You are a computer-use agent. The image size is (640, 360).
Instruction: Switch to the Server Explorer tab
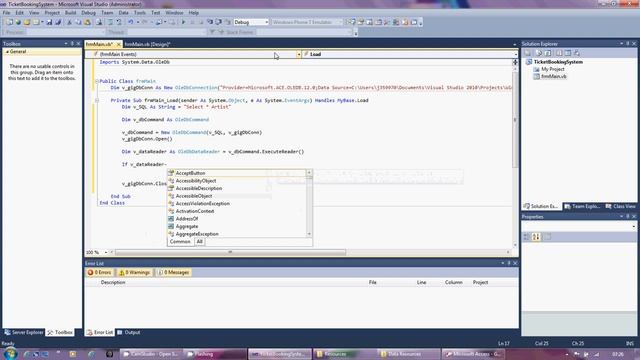click(24, 333)
